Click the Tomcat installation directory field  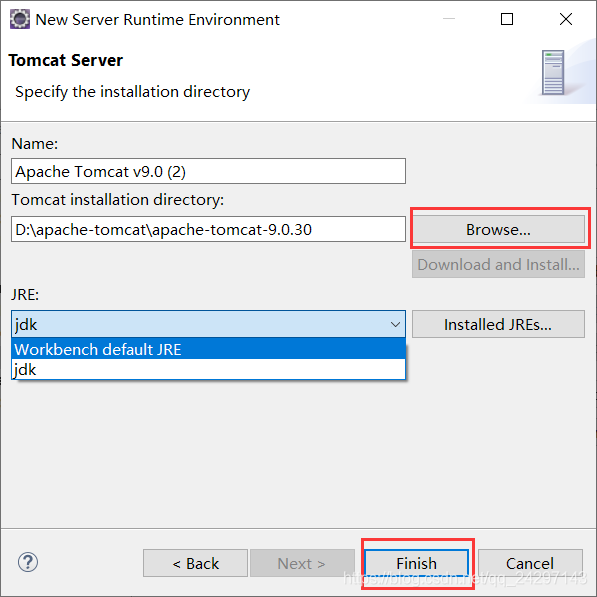pos(208,229)
